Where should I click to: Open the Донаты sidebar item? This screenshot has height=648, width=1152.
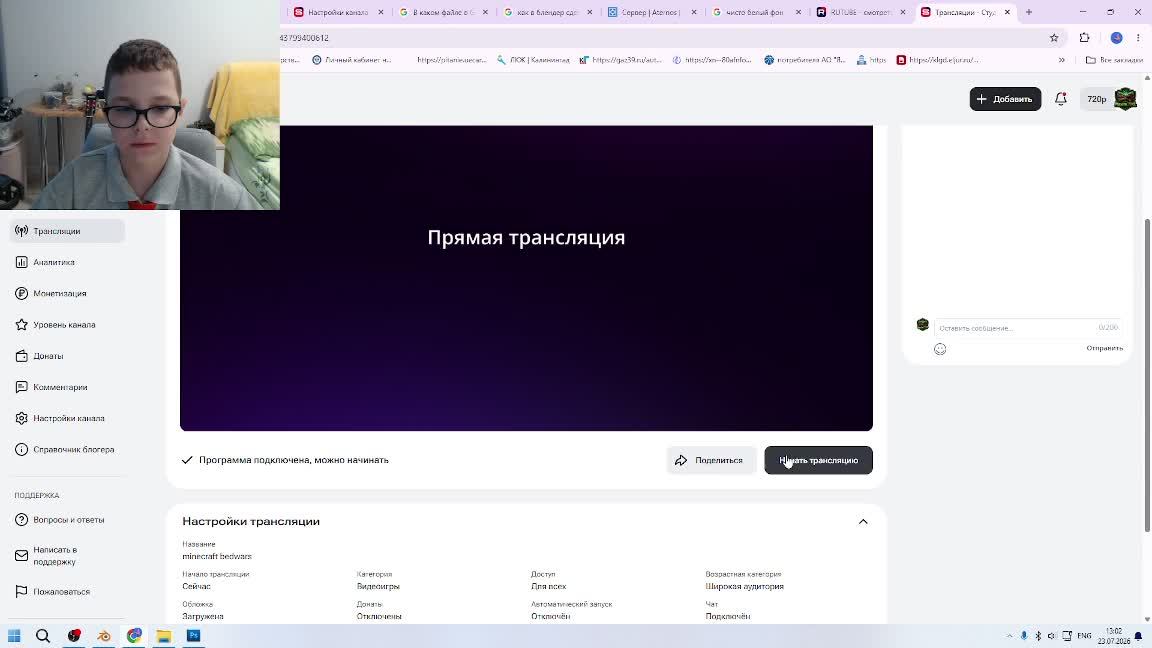[x=48, y=356]
